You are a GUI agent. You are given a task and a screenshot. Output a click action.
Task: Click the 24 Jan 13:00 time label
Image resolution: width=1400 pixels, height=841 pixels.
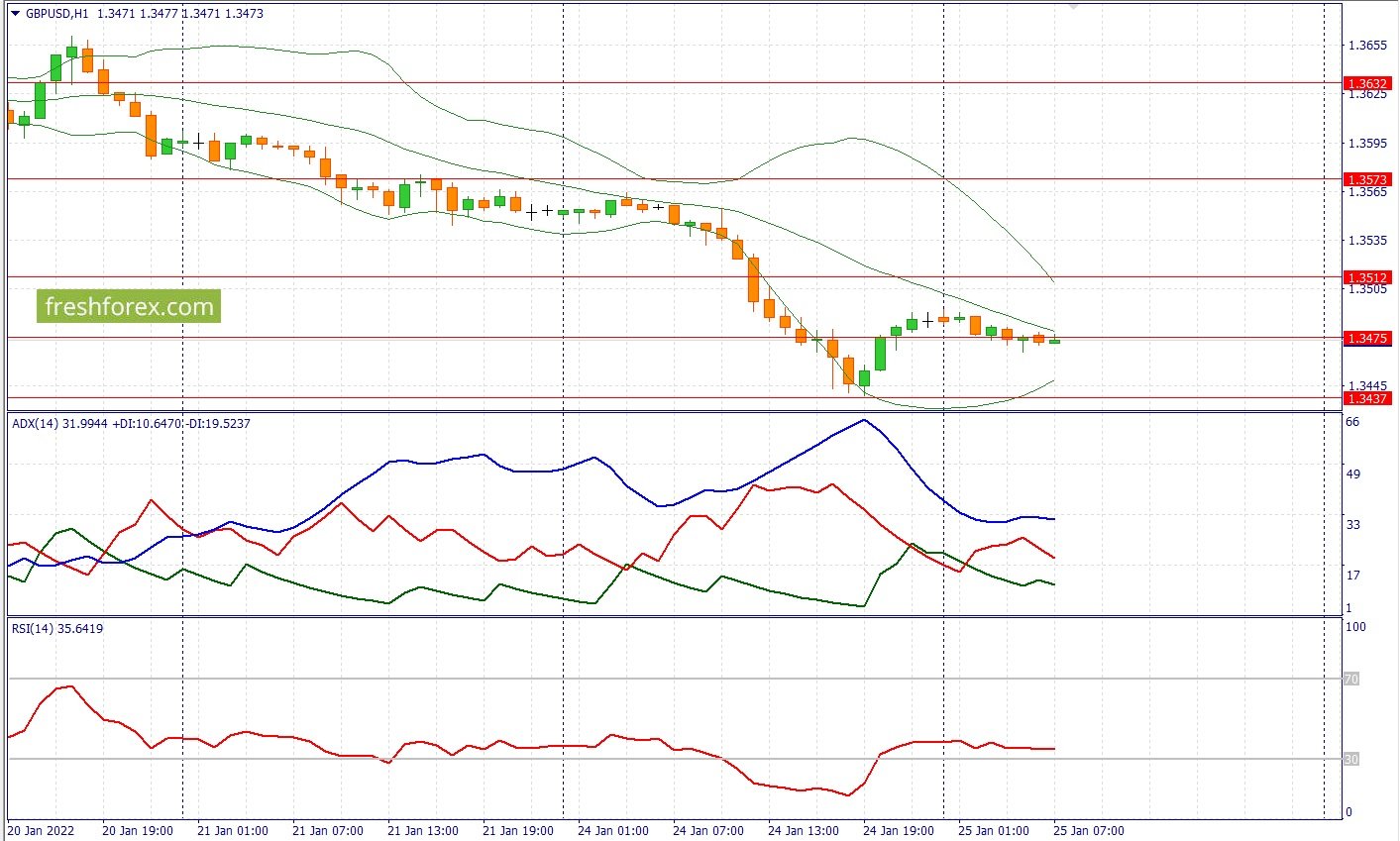pyautogui.click(x=804, y=831)
